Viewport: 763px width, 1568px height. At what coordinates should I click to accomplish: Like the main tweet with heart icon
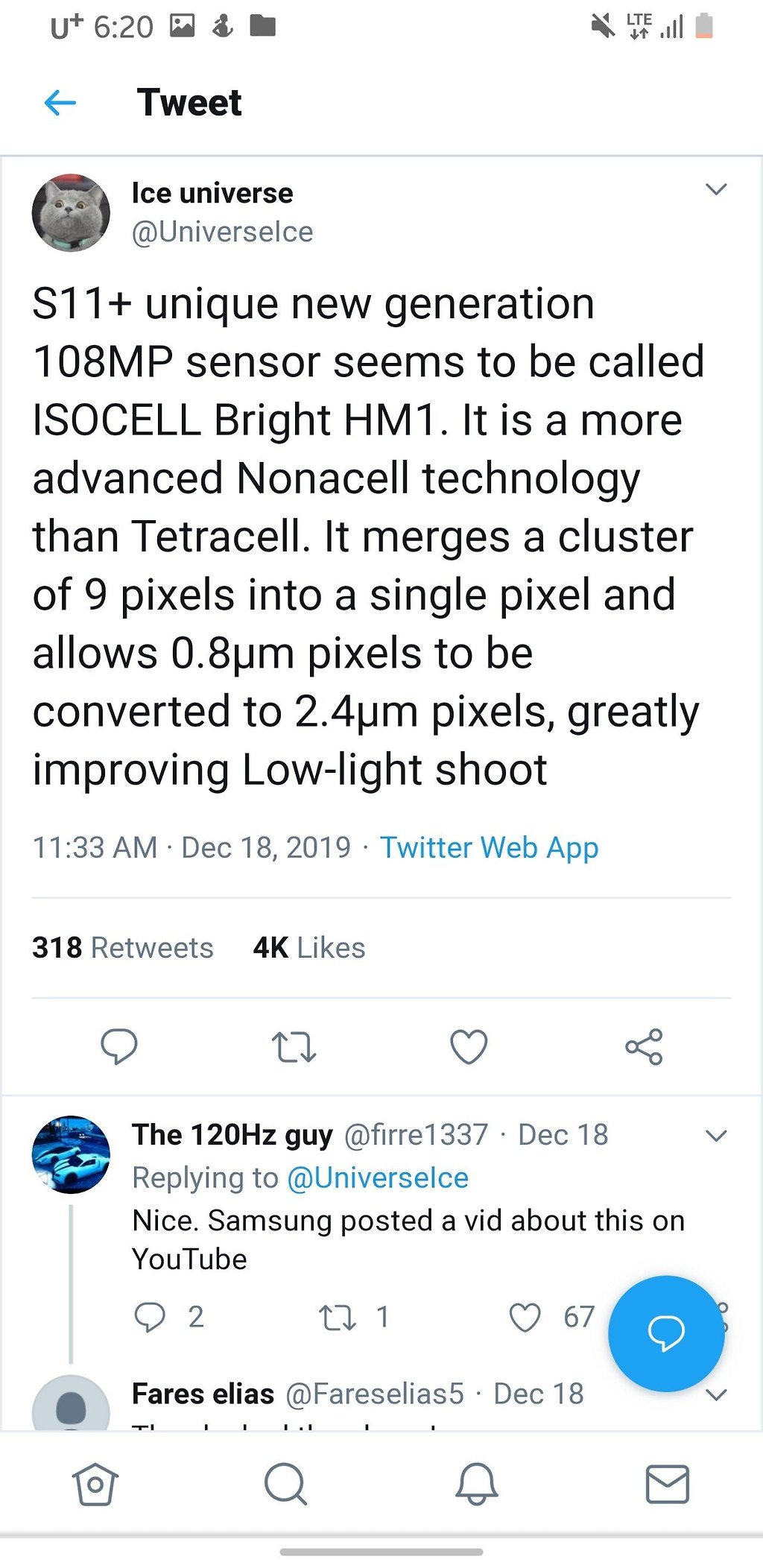469,1046
